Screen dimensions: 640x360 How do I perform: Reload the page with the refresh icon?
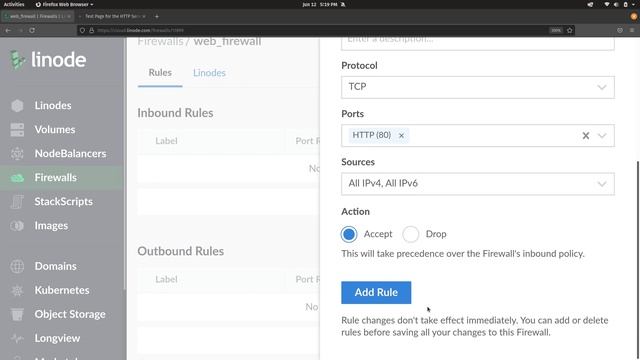tap(32, 30)
